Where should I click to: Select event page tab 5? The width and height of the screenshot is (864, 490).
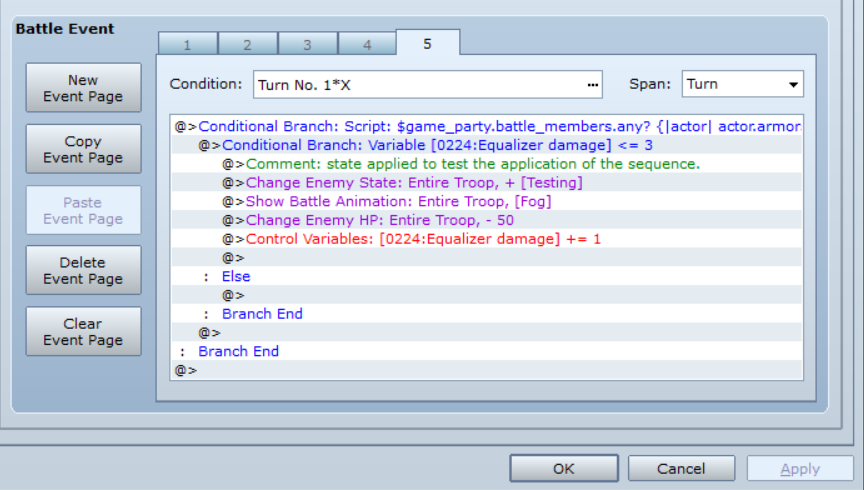(x=428, y=43)
